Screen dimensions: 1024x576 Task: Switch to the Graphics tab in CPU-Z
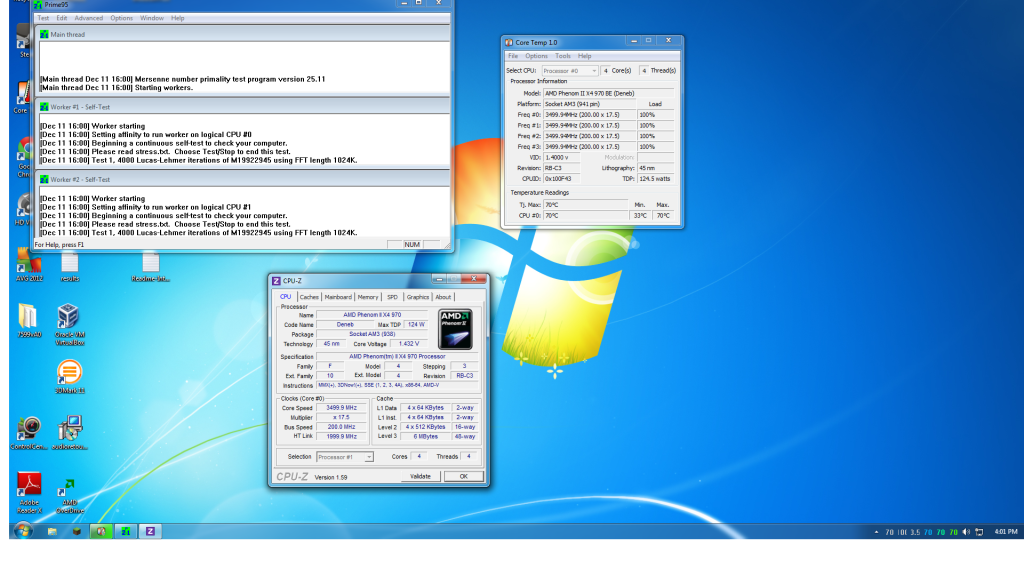[x=418, y=297]
